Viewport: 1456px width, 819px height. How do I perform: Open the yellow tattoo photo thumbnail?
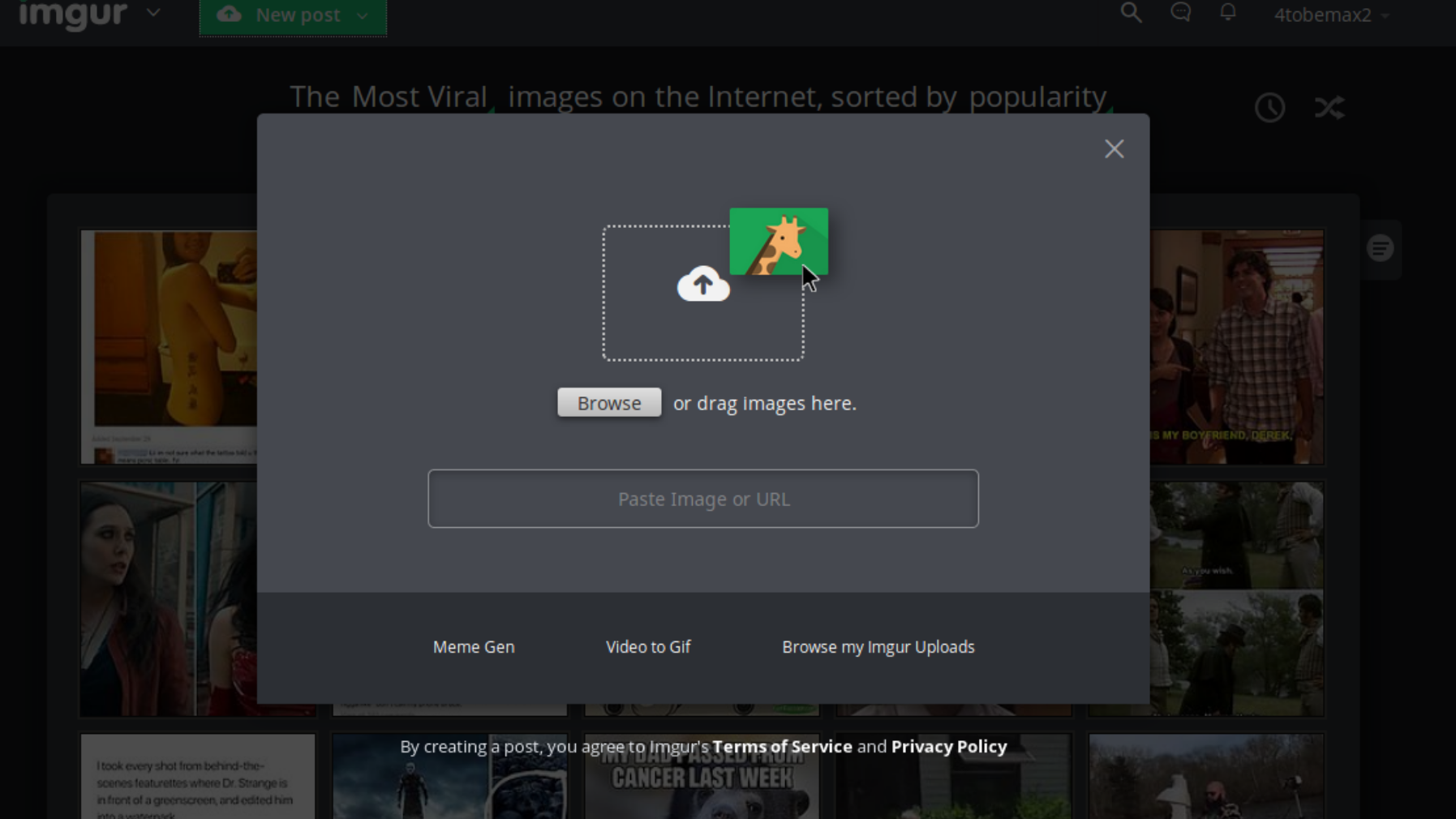(x=169, y=347)
